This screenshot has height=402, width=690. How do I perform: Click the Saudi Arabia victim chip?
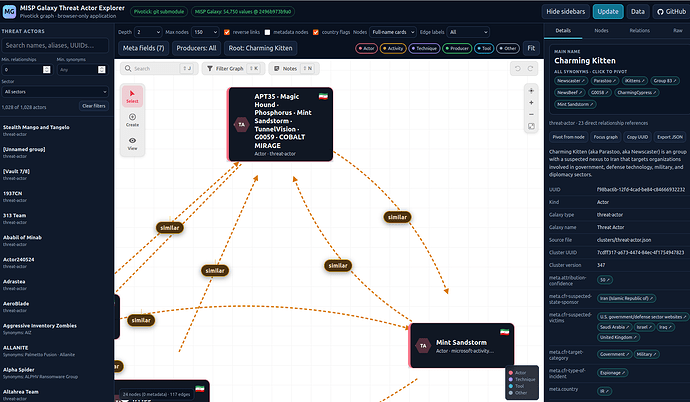pyautogui.click(x=615, y=327)
